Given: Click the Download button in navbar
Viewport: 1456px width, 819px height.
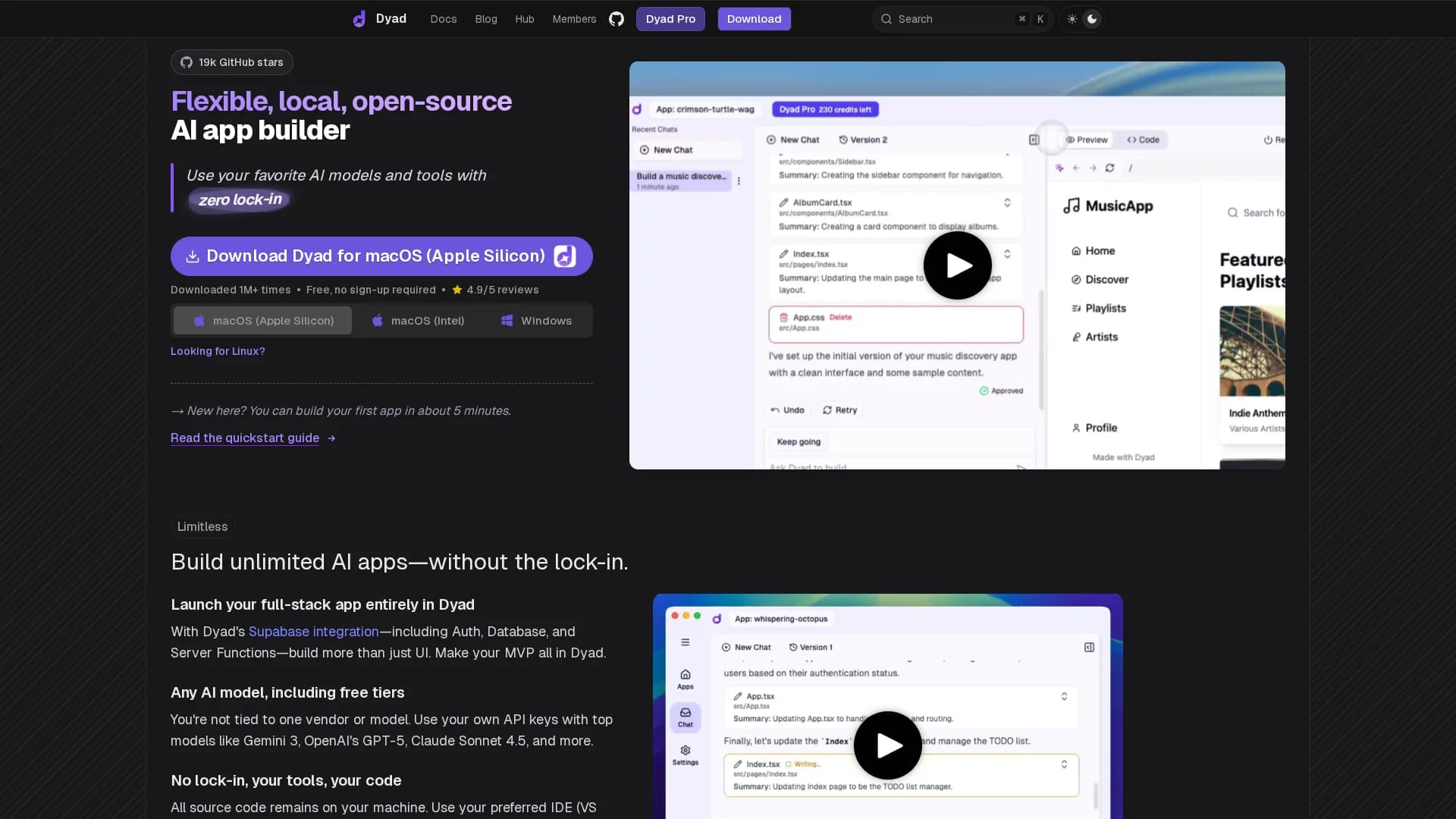Looking at the screenshot, I should pos(754,19).
